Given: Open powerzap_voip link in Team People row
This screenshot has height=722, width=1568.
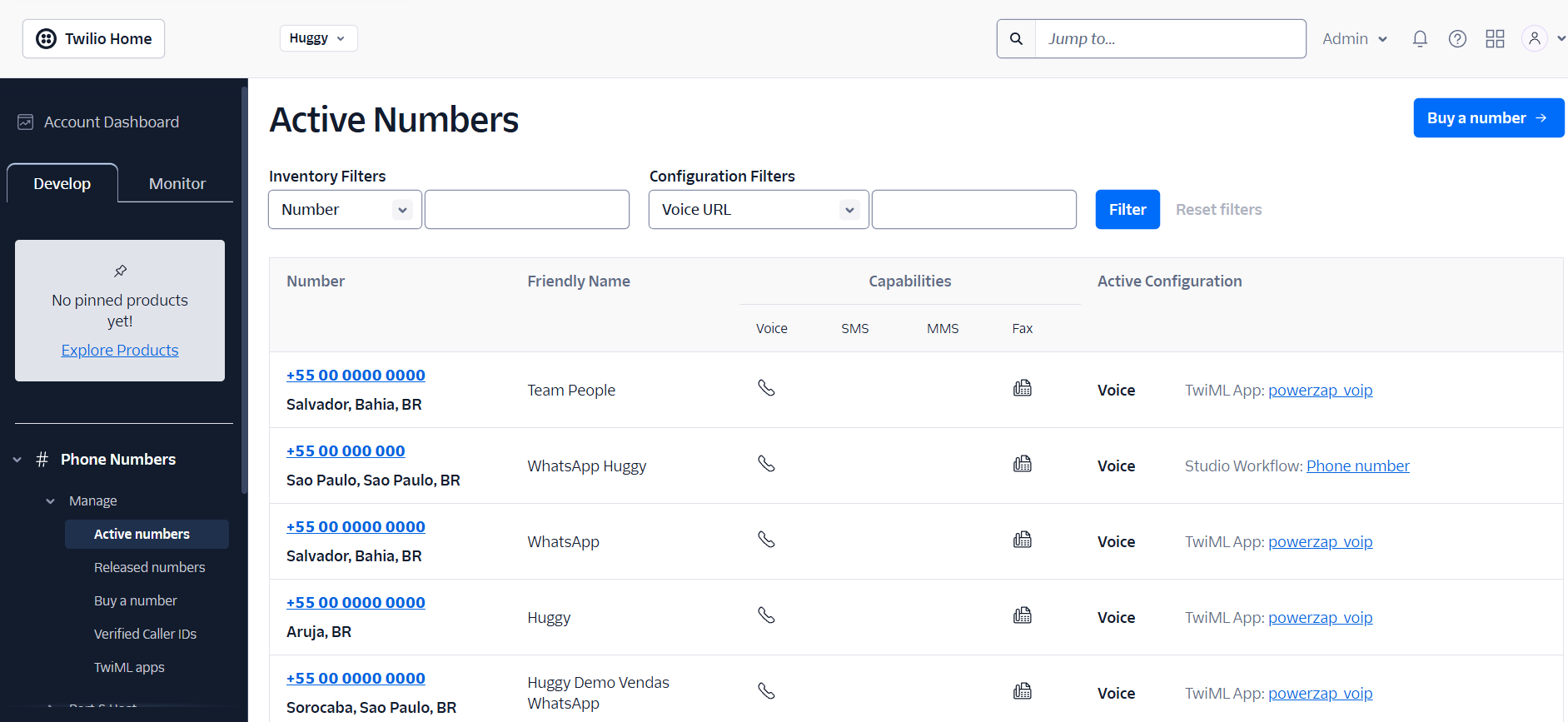Looking at the screenshot, I should point(1320,391).
